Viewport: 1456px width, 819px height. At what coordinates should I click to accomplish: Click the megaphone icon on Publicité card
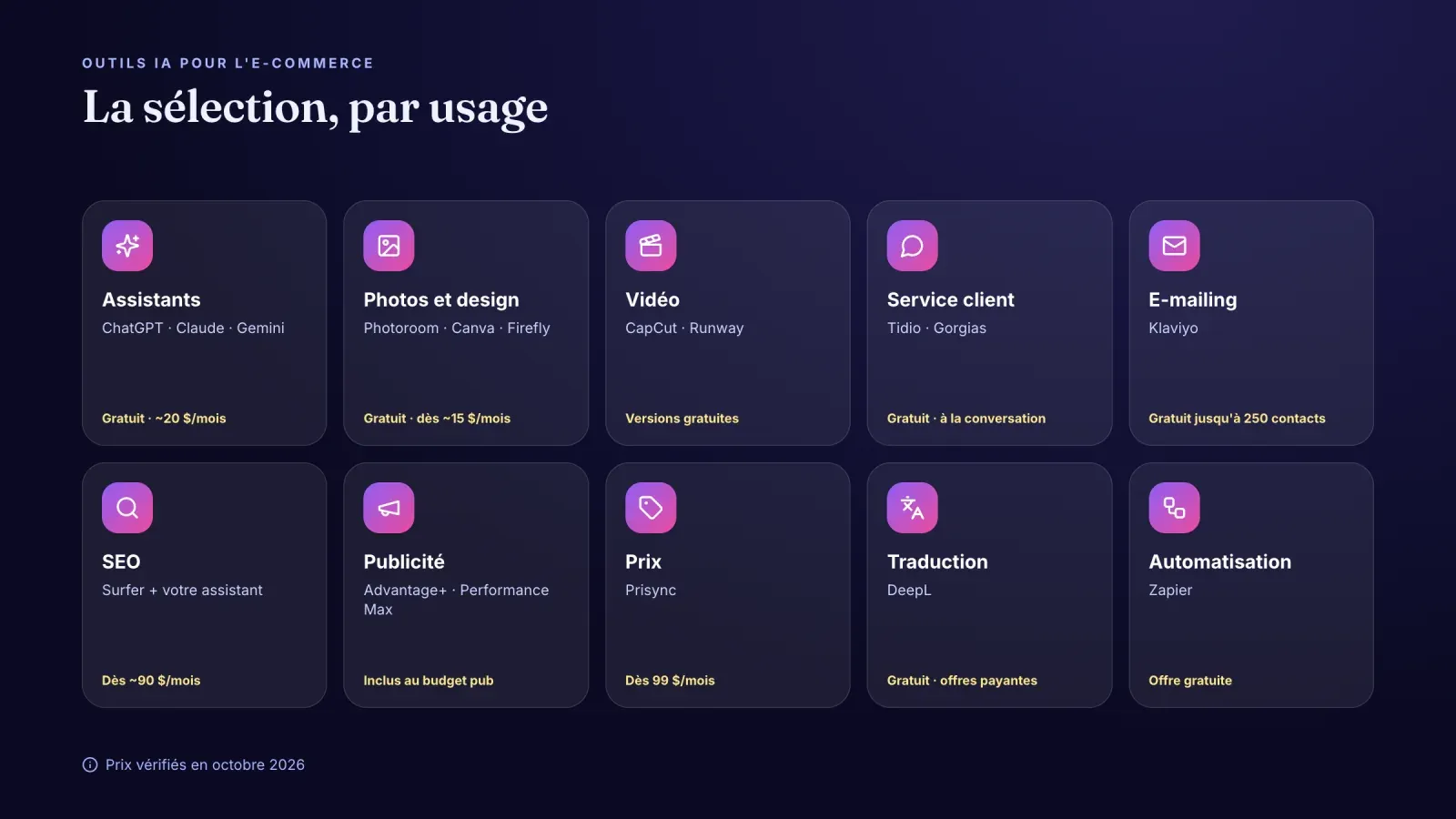pos(389,508)
